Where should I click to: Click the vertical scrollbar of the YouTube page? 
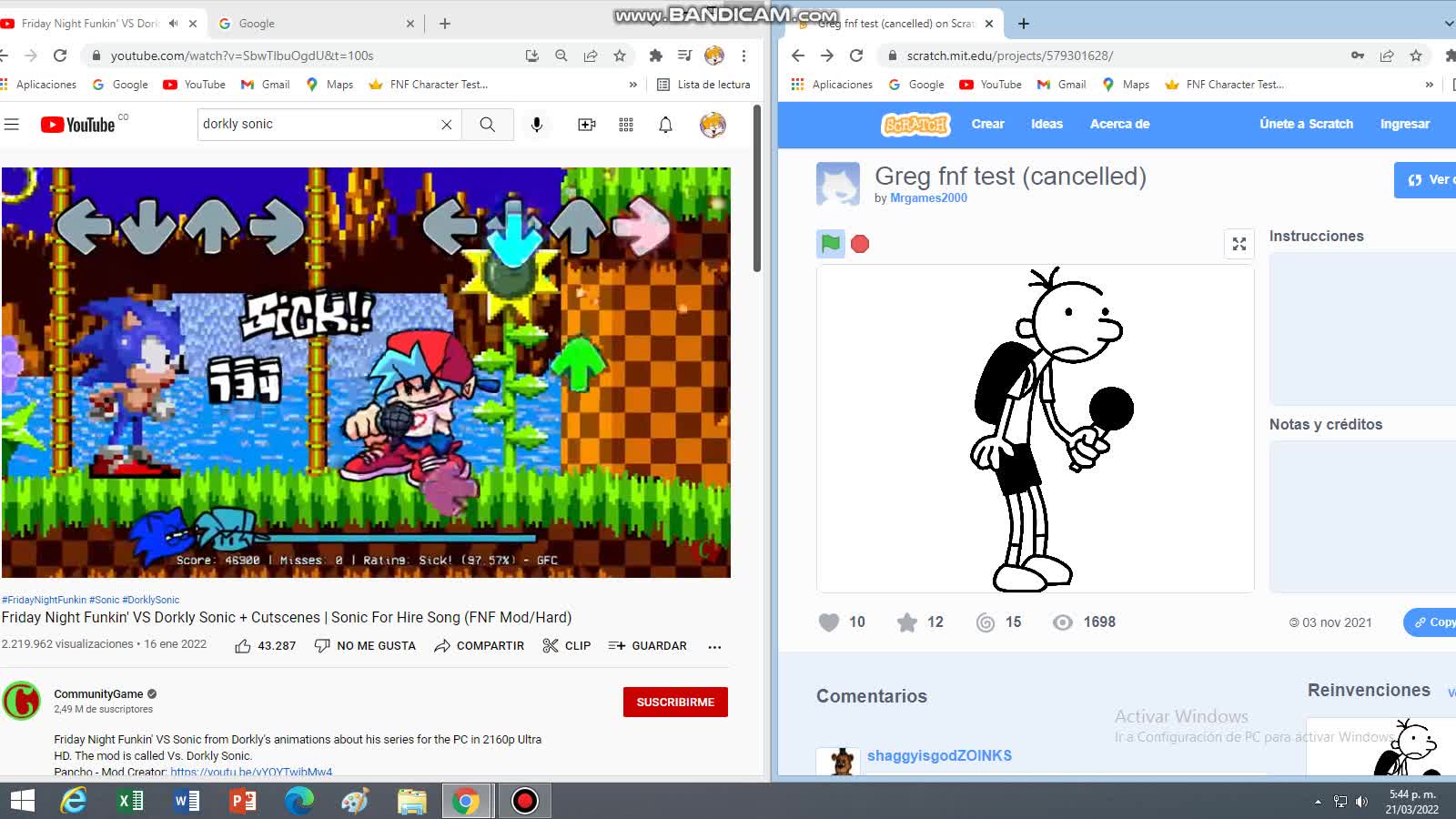[757, 189]
